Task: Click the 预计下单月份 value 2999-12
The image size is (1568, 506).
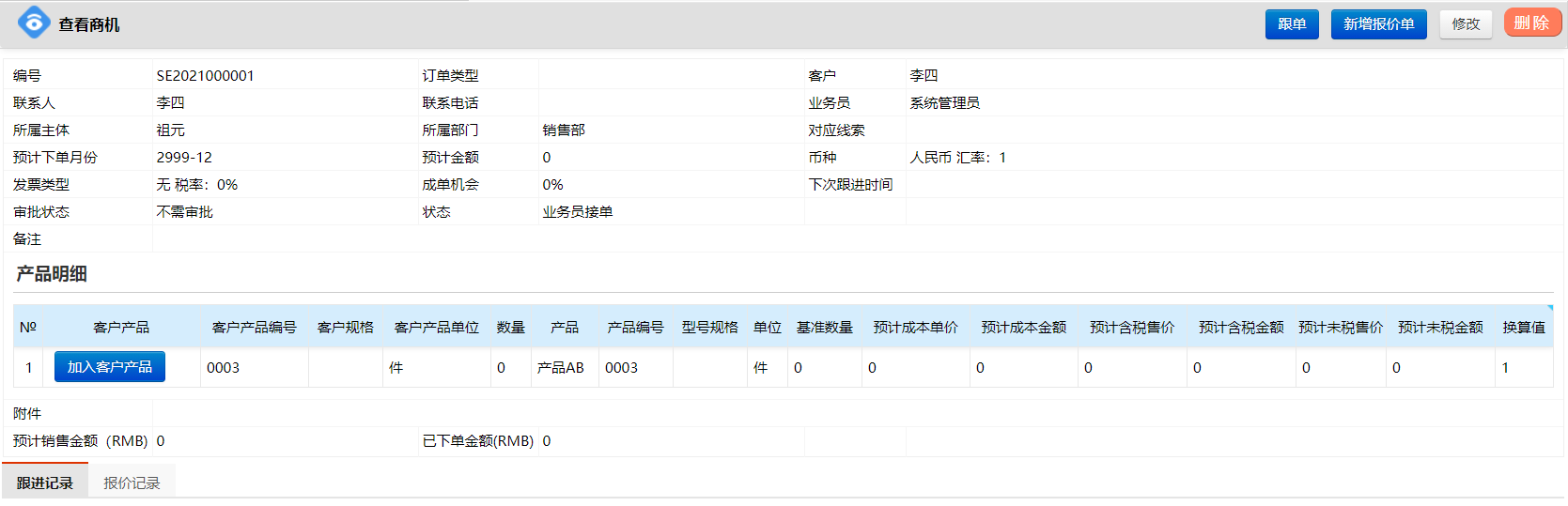Action: [184, 158]
